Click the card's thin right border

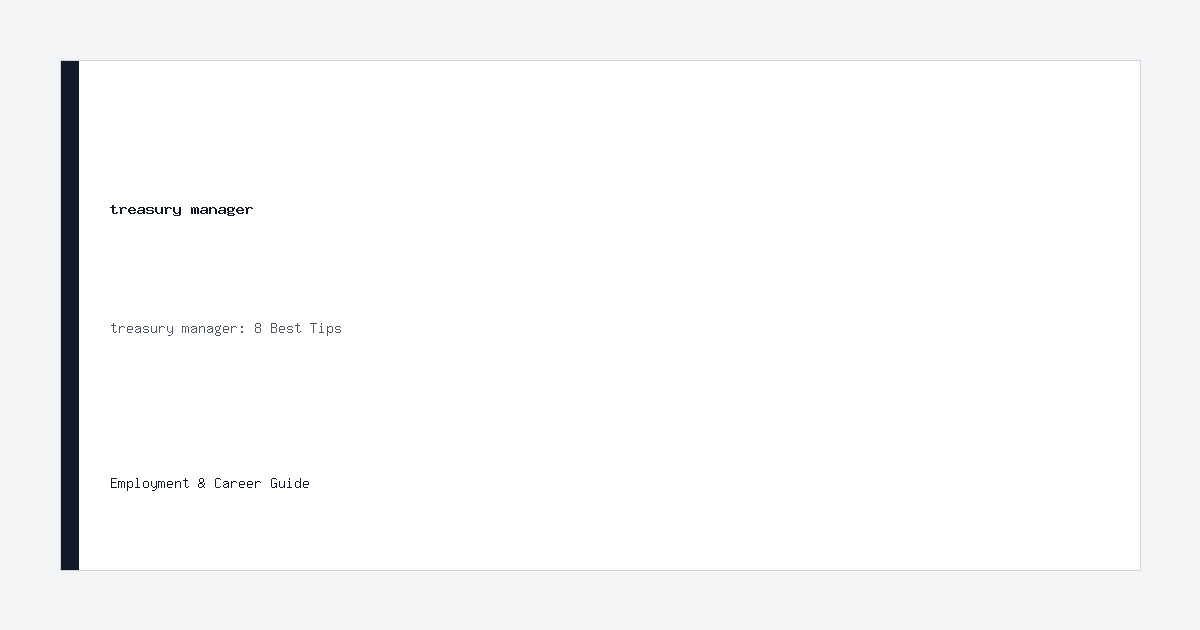click(x=1140, y=315)
